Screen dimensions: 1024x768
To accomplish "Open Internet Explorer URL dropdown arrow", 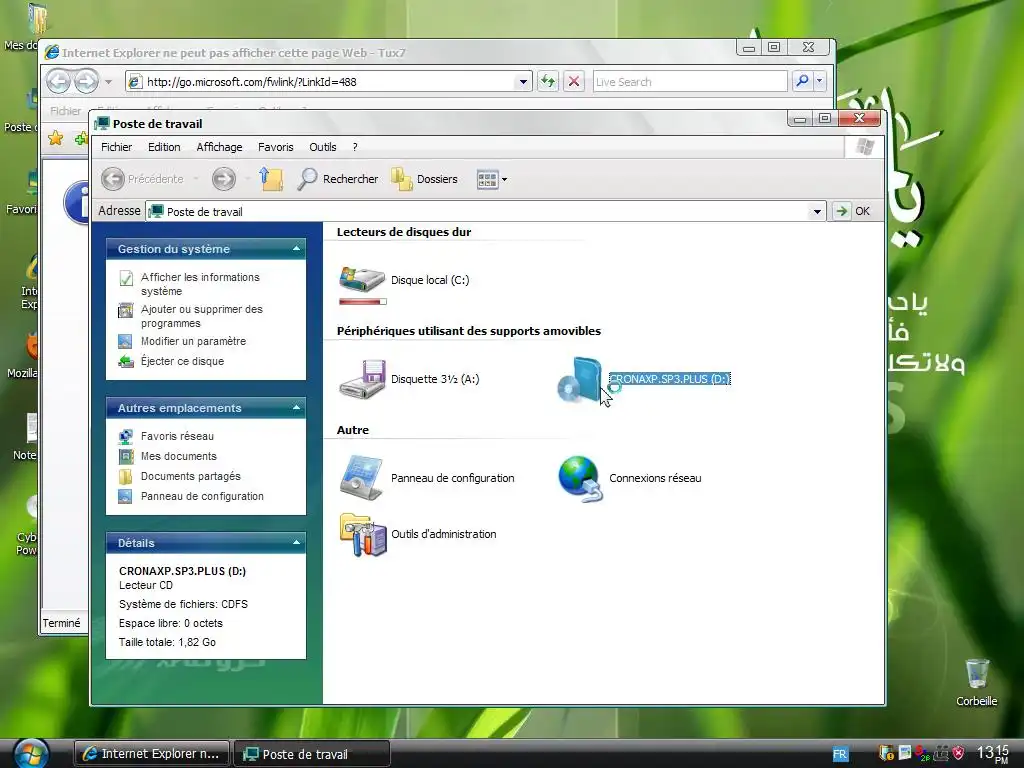I will pyautogui.click(x=522, y=82).
